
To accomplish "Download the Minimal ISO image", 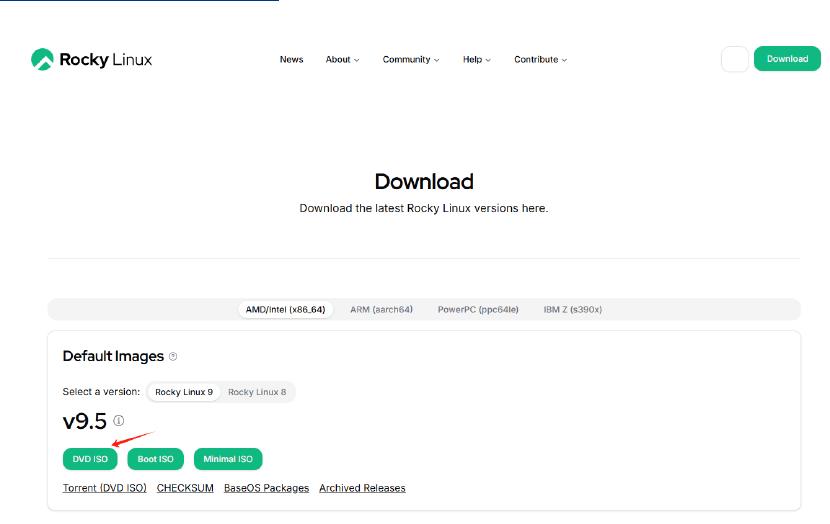I will pyautogui.click(x=228, y=459).
